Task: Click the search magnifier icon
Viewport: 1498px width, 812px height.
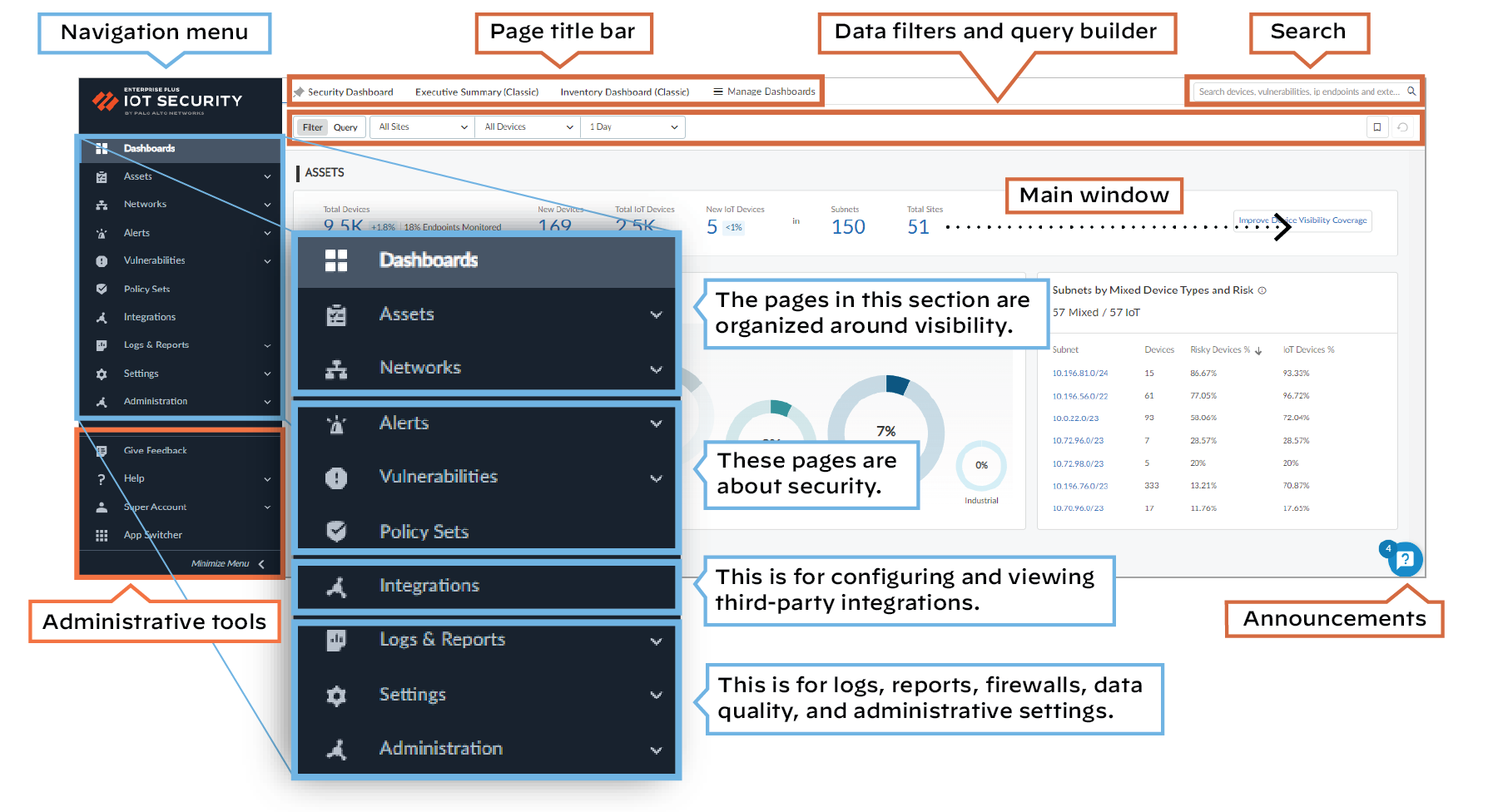Action: coord(1411,92)
